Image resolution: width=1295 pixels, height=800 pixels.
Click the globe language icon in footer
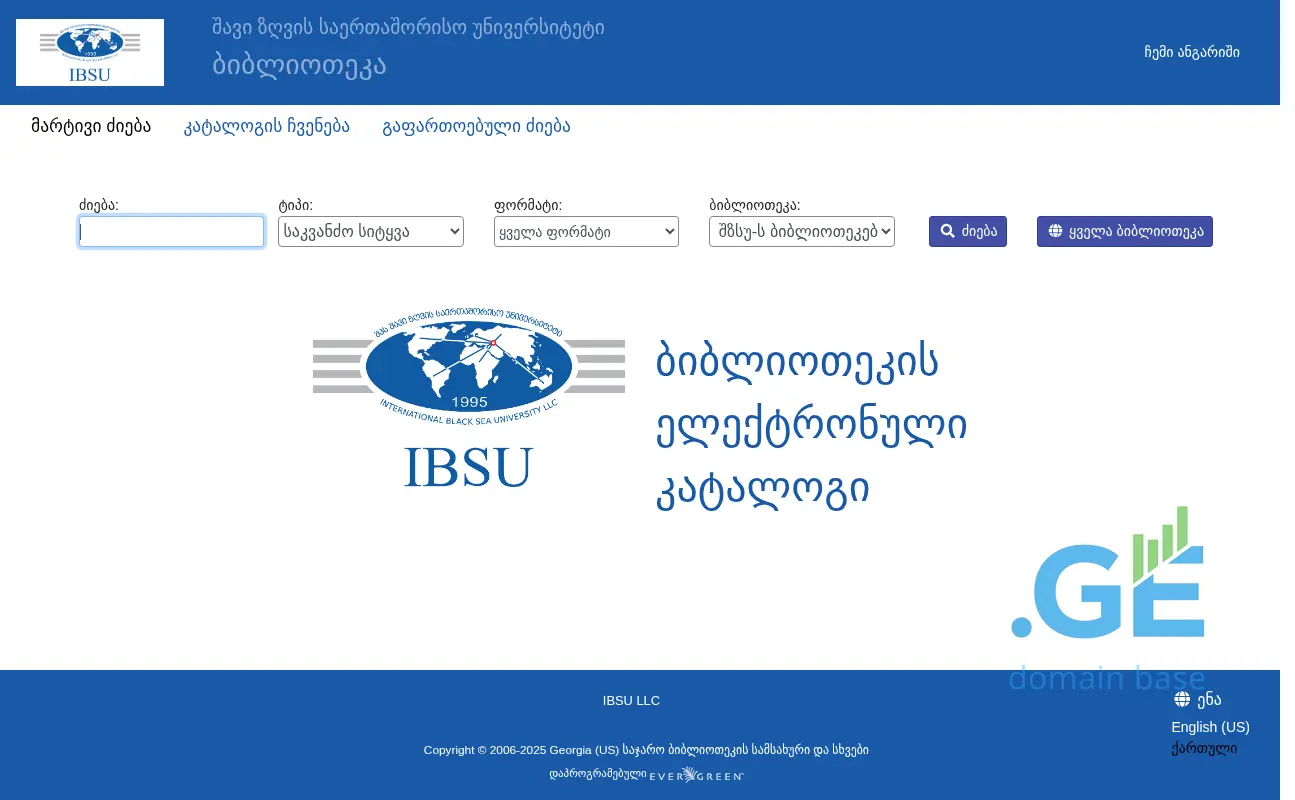[1182, 699]
